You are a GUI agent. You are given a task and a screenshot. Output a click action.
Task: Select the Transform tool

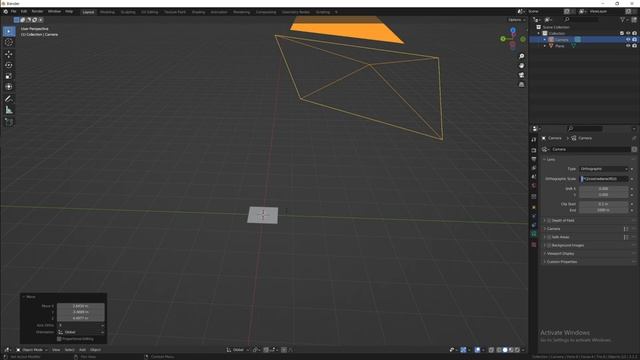(x=9, y=87)
